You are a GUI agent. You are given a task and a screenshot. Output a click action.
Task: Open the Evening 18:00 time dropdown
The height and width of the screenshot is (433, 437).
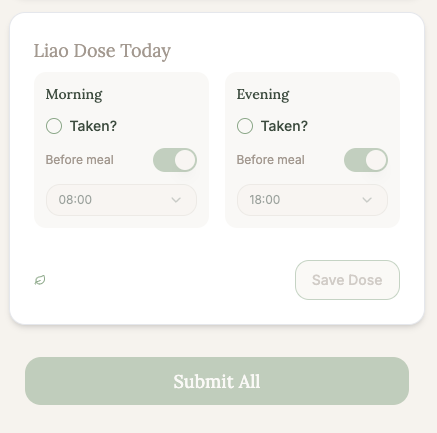click(x=312, y=200)
